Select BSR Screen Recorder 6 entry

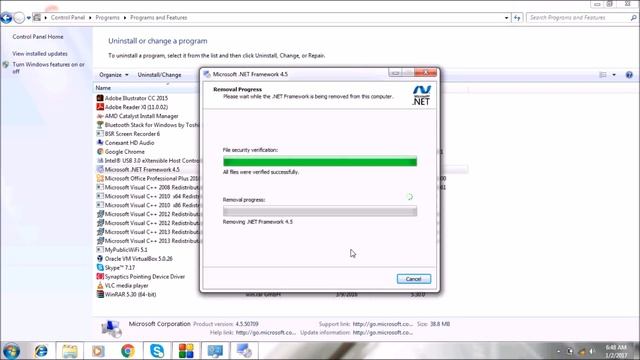(132, 134)
